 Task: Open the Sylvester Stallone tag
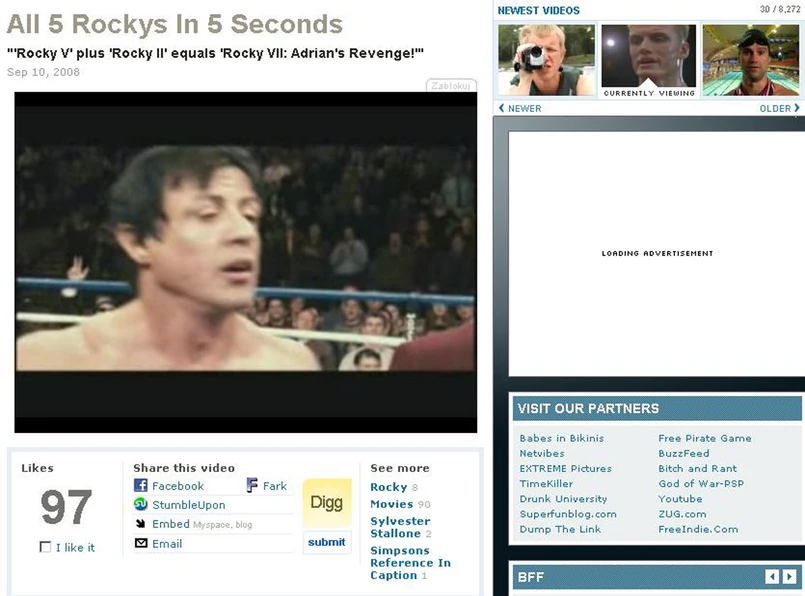(400, 527)
